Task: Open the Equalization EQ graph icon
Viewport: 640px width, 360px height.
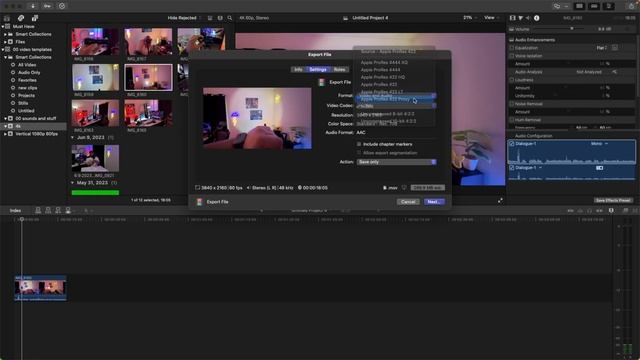Action: (615, 48)
